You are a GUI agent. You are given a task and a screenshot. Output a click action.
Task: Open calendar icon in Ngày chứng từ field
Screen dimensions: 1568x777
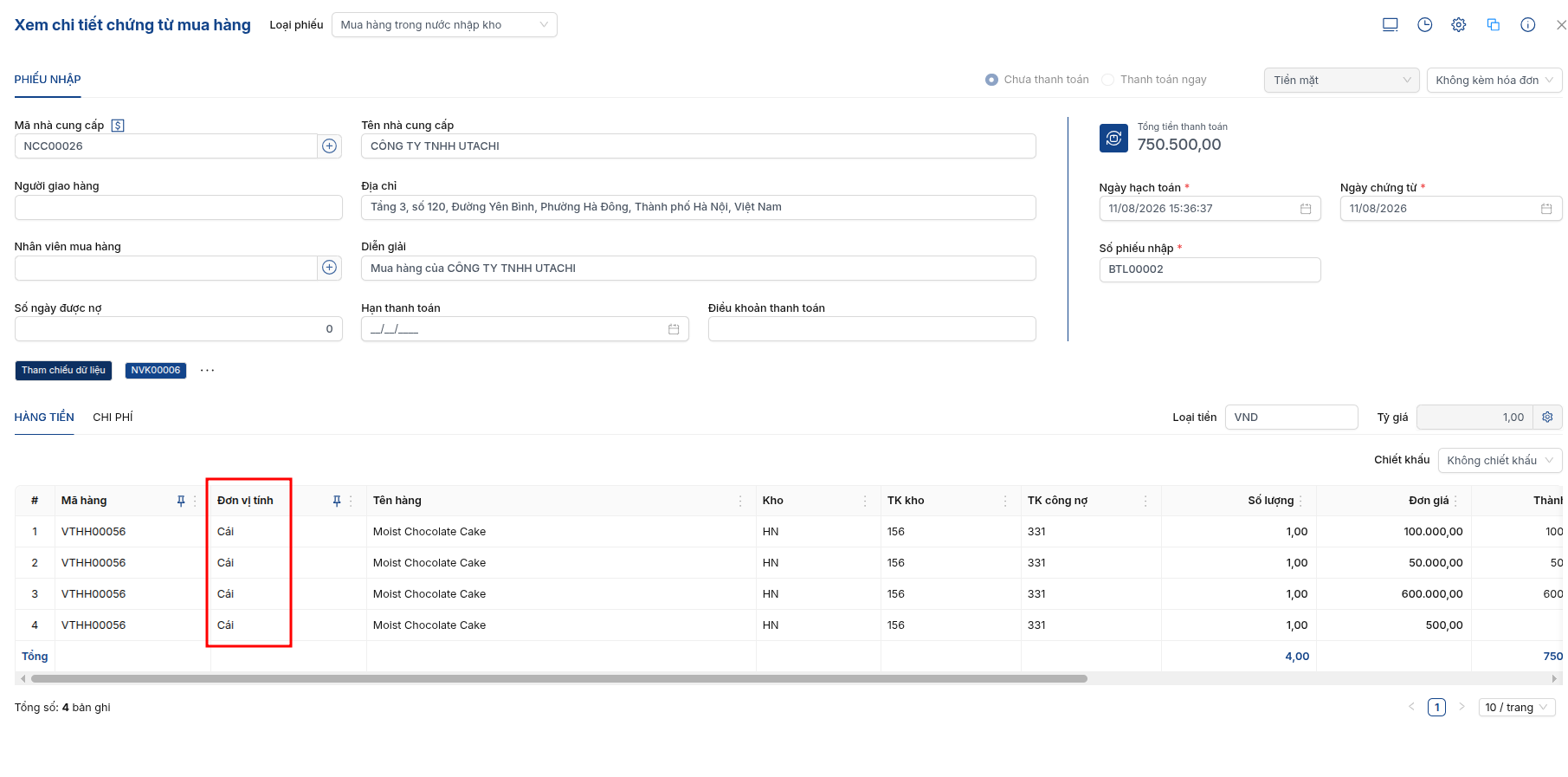[x=1546, y=209]
